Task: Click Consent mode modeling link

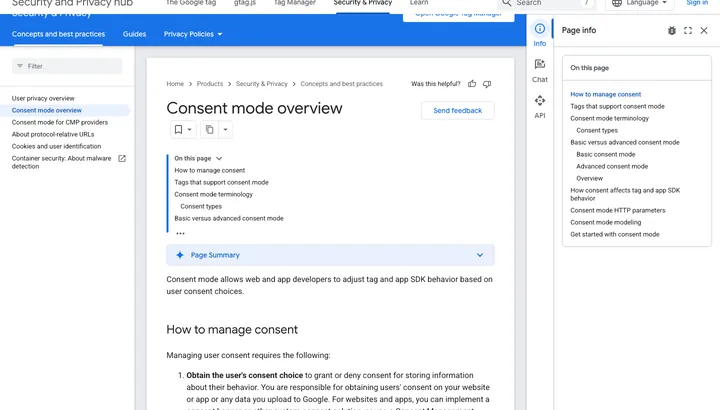Action: pyautogui.click(x=606, y=222)
